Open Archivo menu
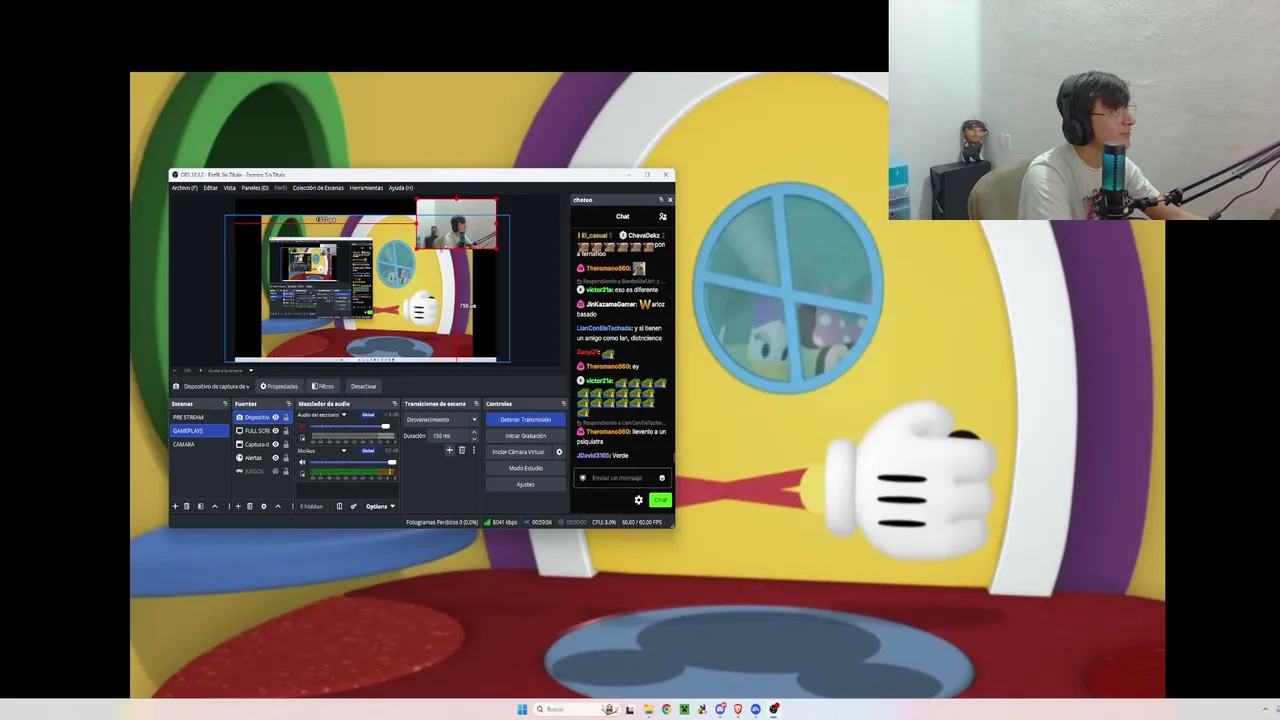This screenshot has width=1280, height=720. click(184, 188)
